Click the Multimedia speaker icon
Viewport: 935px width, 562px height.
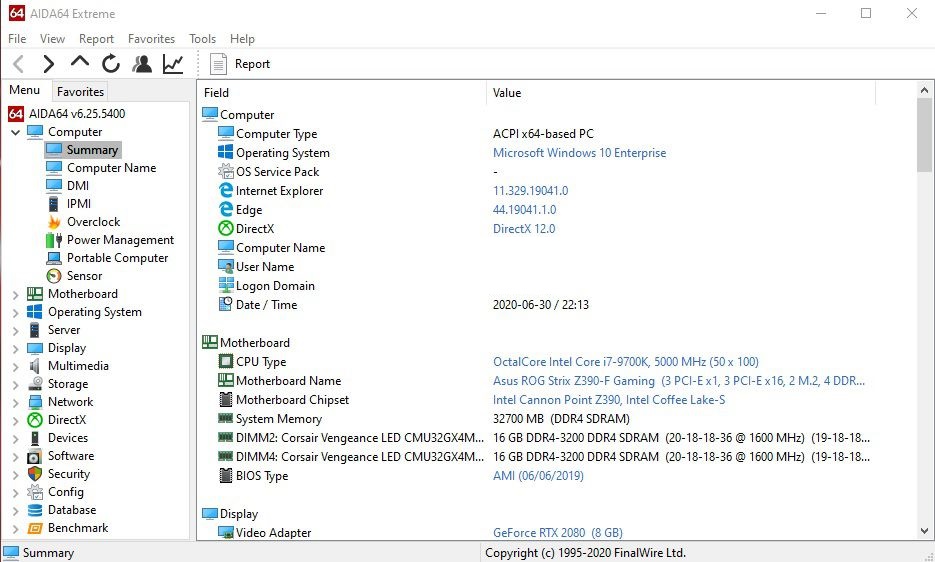(x=35, y=366)
